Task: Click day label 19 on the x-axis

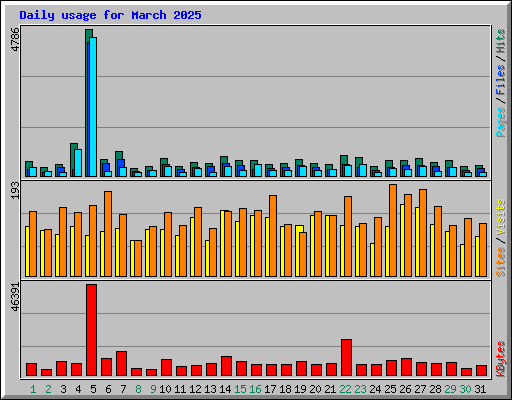Action: pos(300,389)
